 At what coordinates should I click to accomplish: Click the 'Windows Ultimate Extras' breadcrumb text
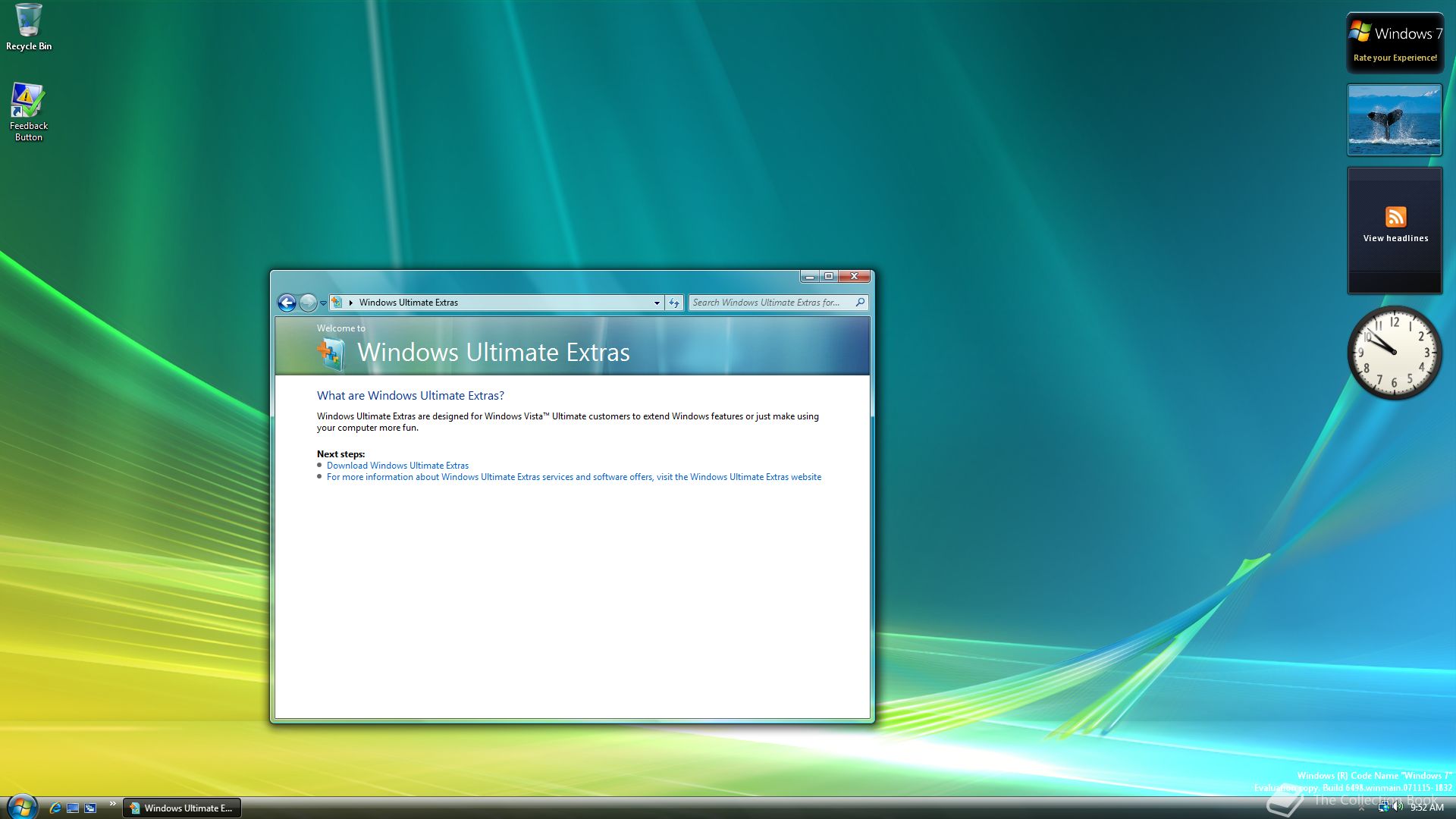(409, 303)
